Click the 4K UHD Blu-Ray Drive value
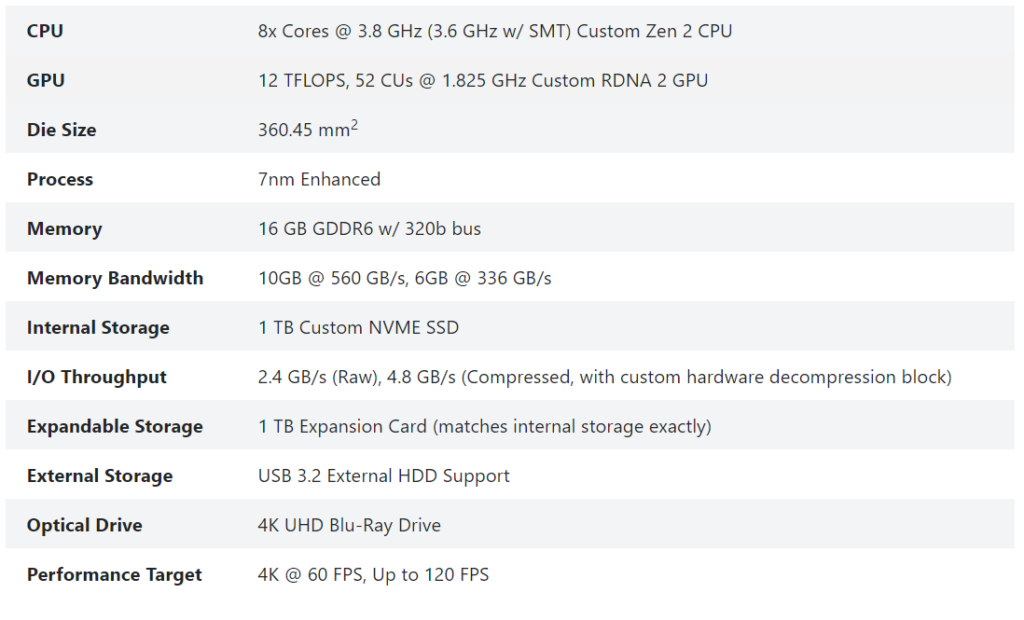Screen dimensions: 1024x620 tap(349, 525)
